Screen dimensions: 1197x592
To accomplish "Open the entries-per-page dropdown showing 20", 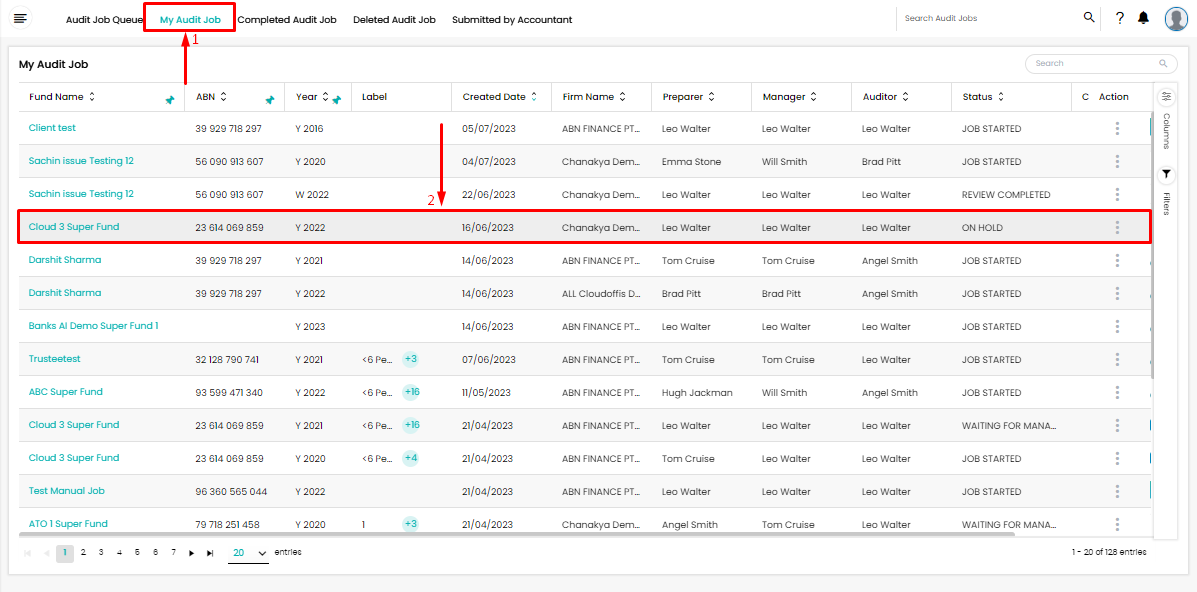I will coord(249,553).
